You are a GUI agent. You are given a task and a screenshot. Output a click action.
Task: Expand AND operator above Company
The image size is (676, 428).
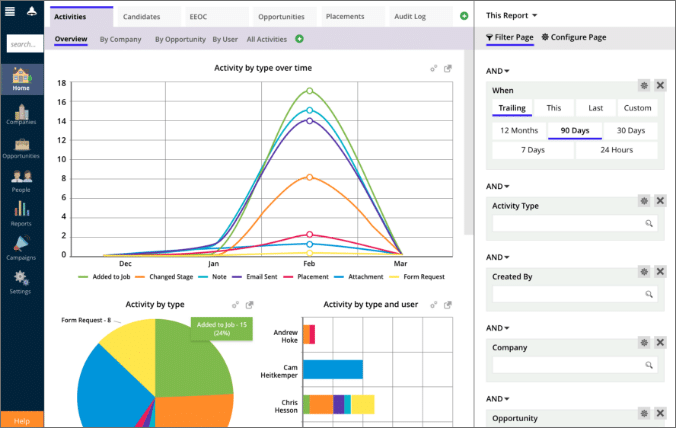(498, 328)
